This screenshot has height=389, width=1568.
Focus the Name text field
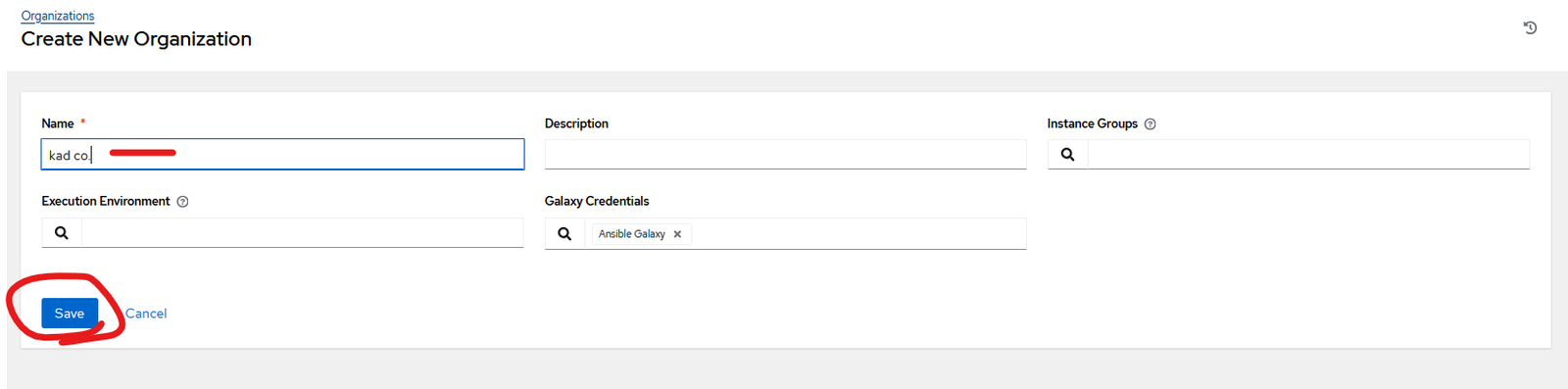click(282, 154)
